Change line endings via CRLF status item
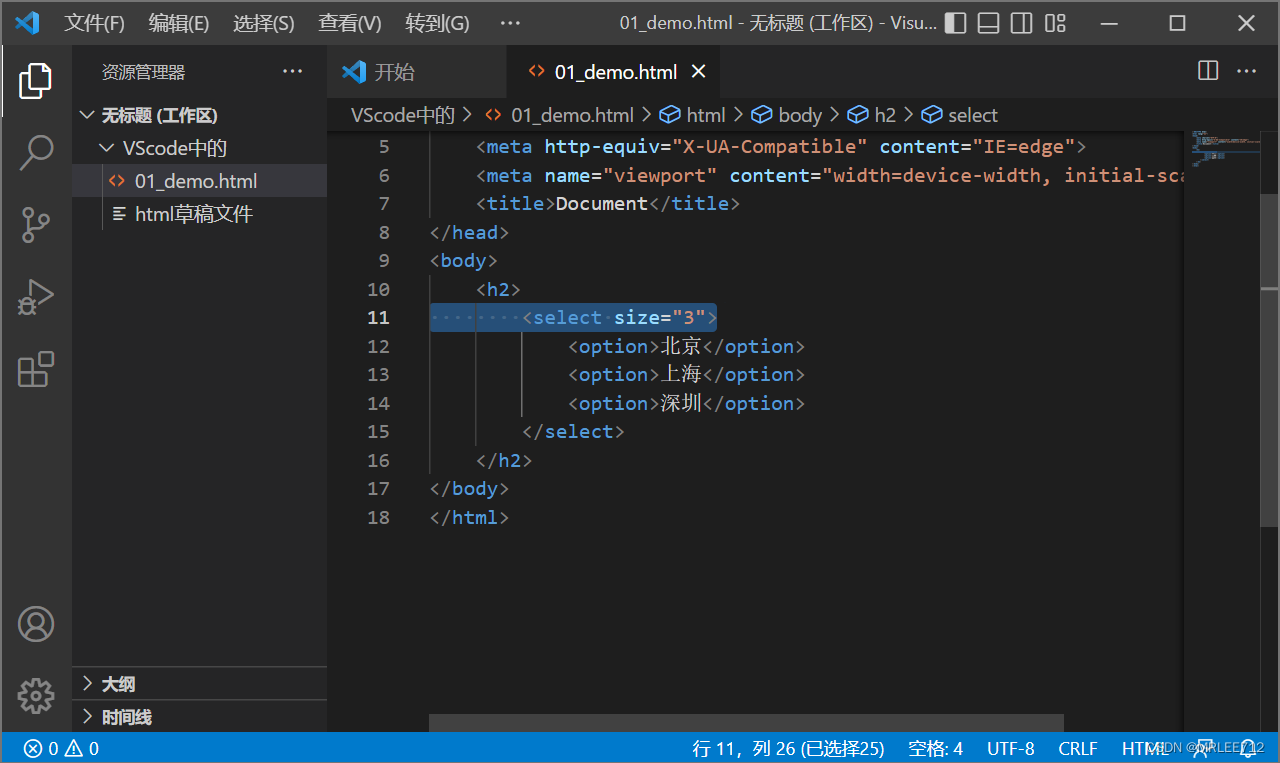The height and width of the screenshot is (763, 1280). click(x=1078, y=748)
